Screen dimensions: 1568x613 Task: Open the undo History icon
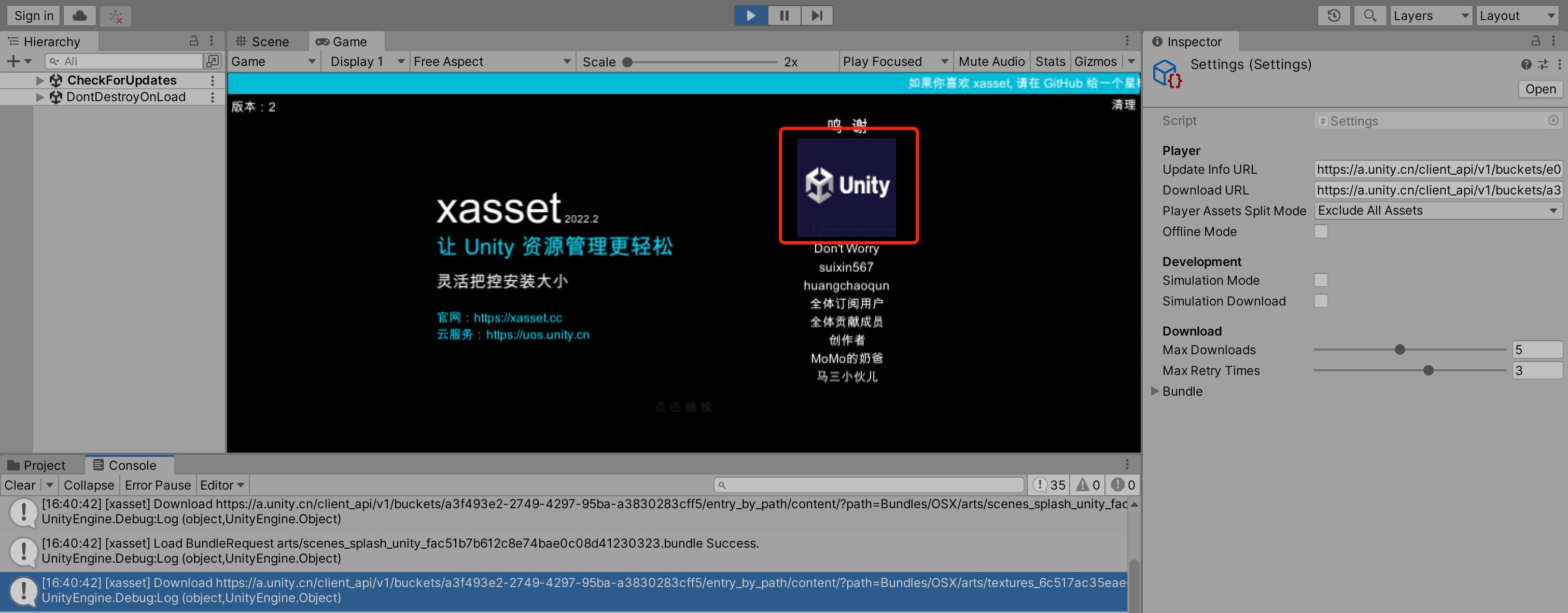(x=1333, y=16)
